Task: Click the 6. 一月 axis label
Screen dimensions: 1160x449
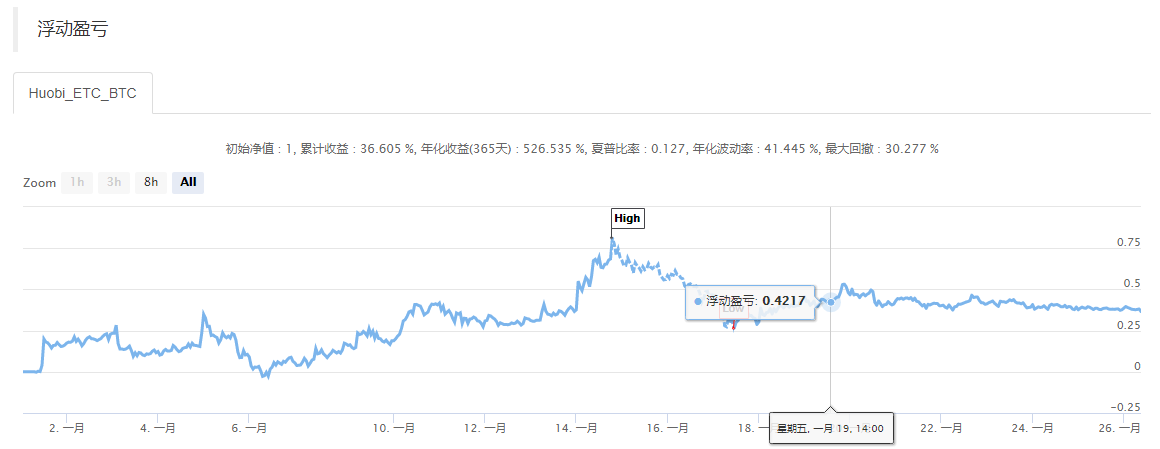Action: [248, 428]
